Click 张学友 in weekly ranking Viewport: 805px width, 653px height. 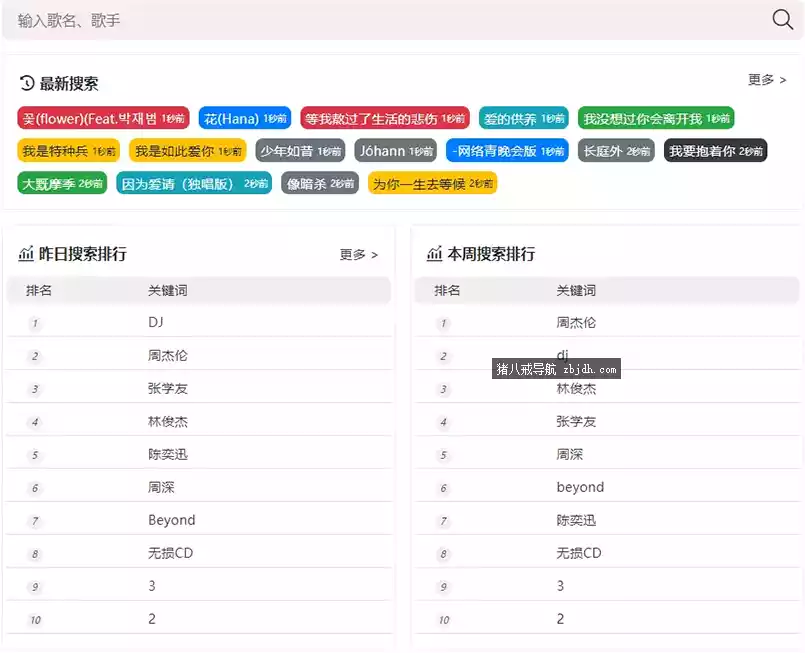[577, 421]
